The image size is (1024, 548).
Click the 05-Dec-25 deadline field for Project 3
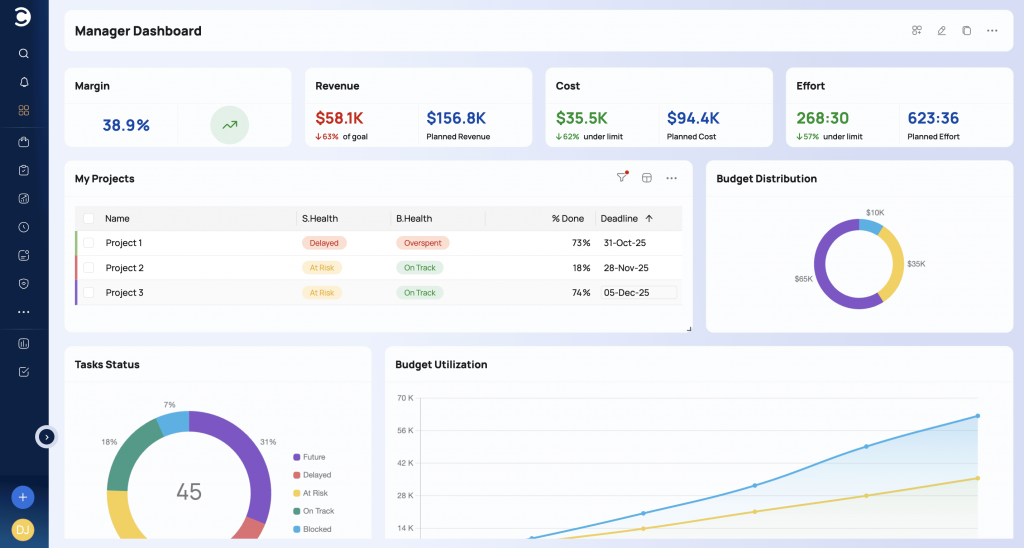pyautogui.click(x=638, y=293)
